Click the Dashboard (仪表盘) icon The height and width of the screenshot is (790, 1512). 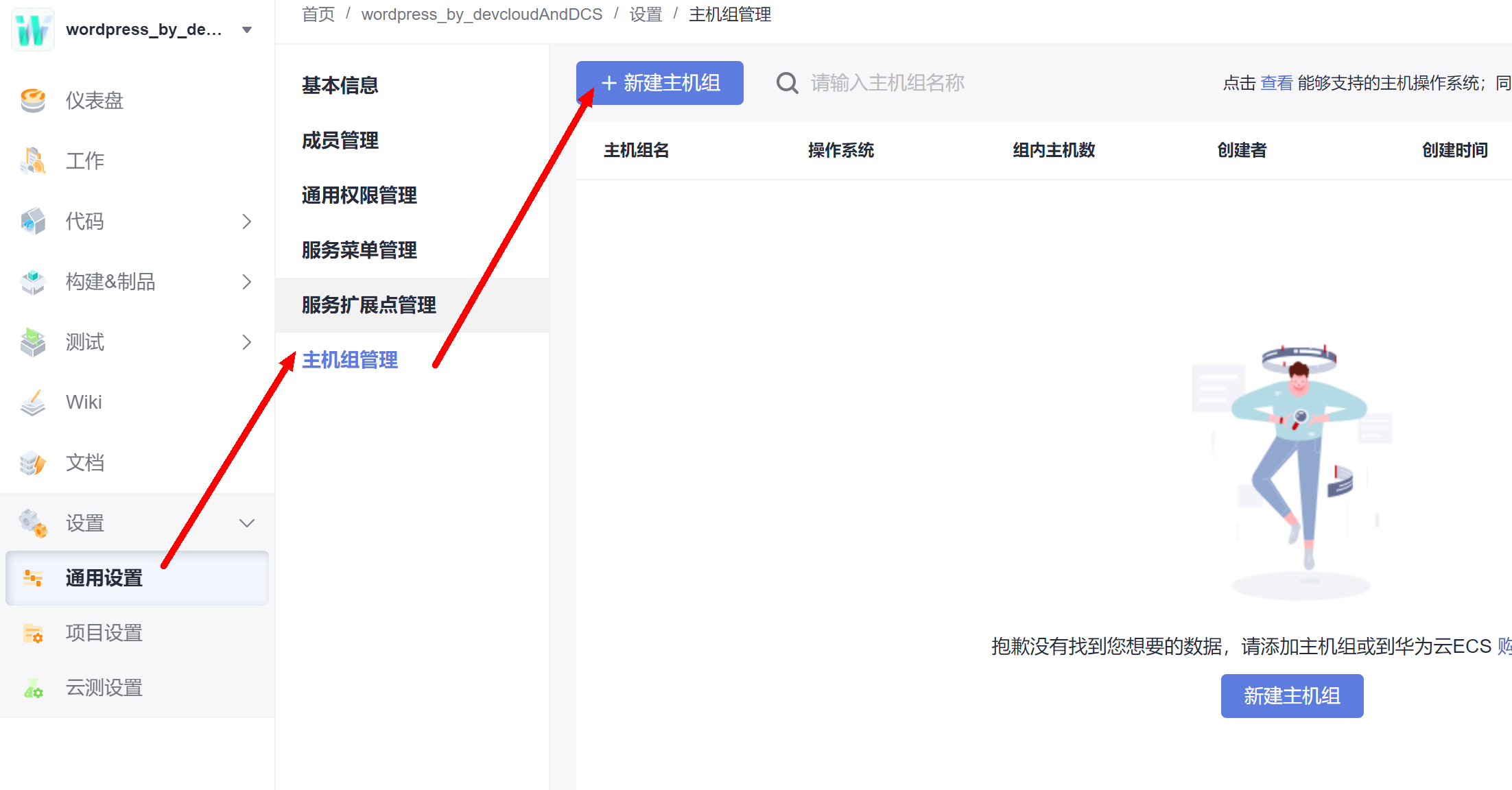(x=32, y=101)
